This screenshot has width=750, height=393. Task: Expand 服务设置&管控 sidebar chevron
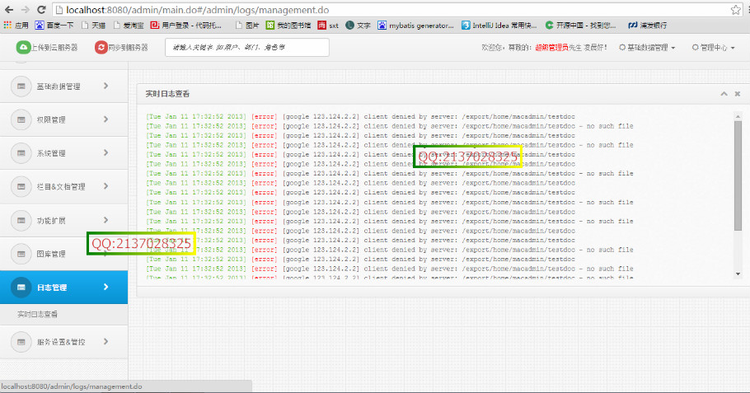(106, 341)
